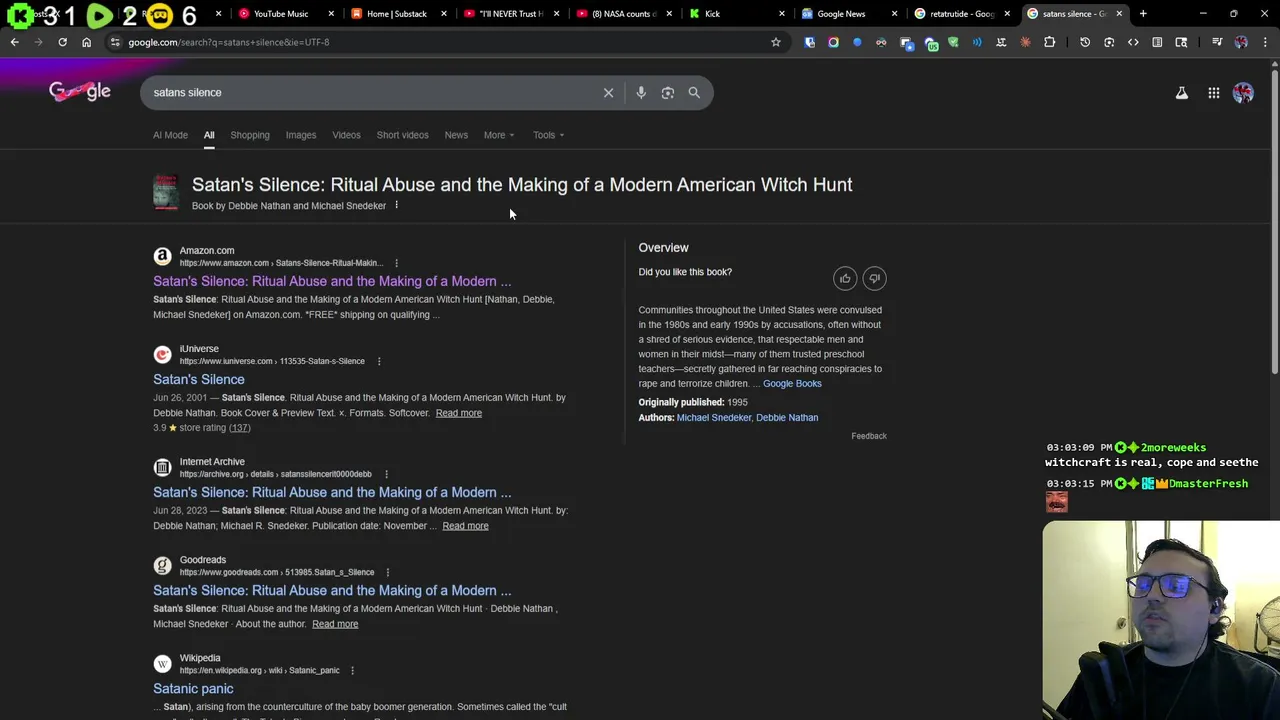The width and height of the screenshot is (1280, 720).
Task: Open more options for the Wikipedia result
Action: [352, 670]
